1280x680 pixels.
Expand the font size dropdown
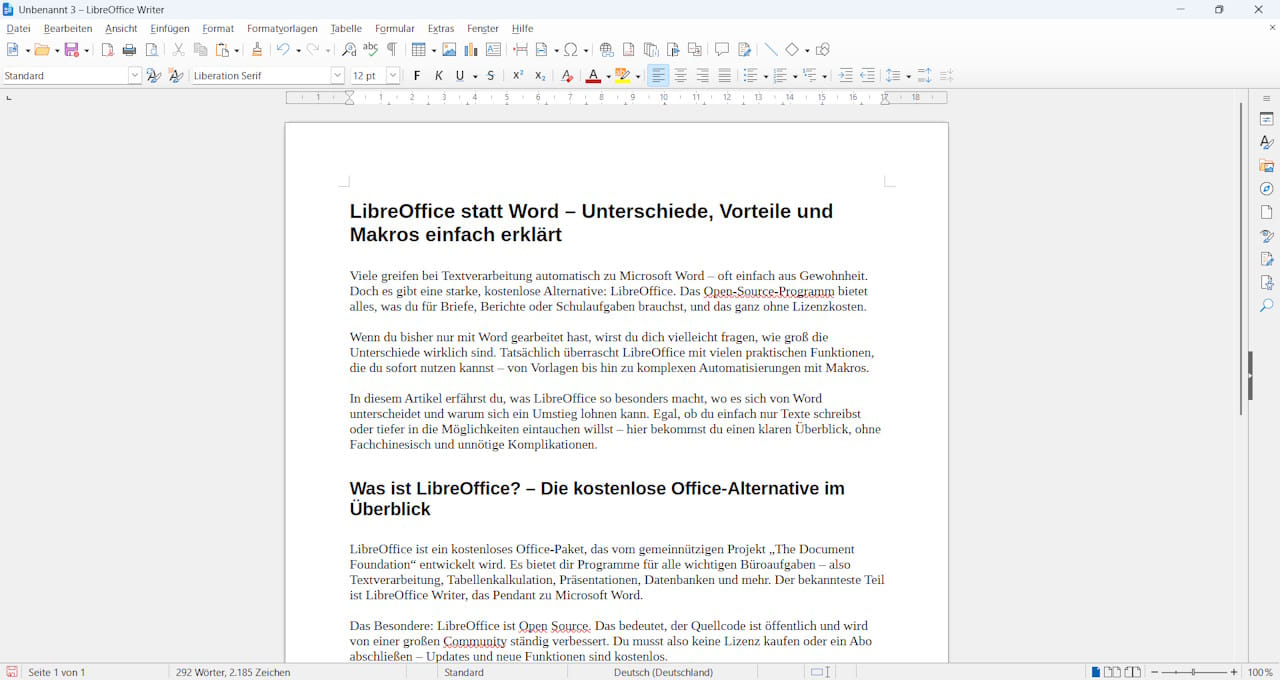coord(393,76)
